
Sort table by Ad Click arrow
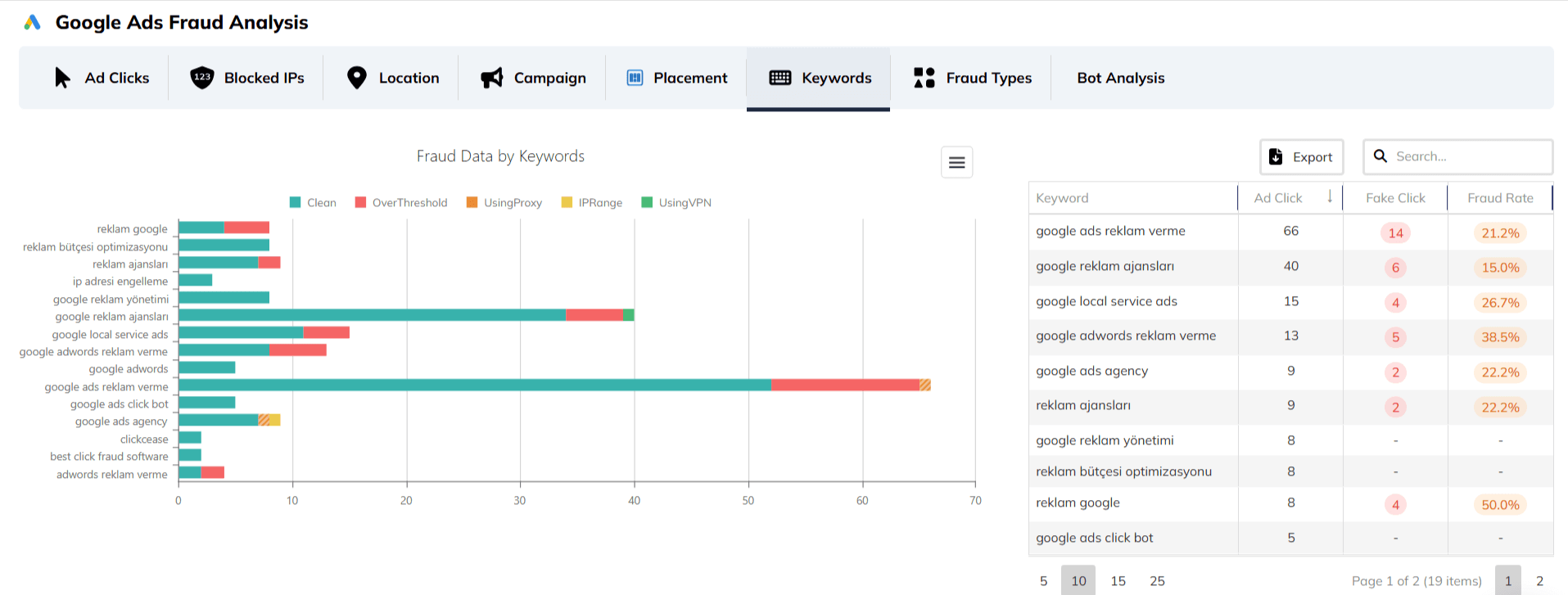[x=1330, y=197]
